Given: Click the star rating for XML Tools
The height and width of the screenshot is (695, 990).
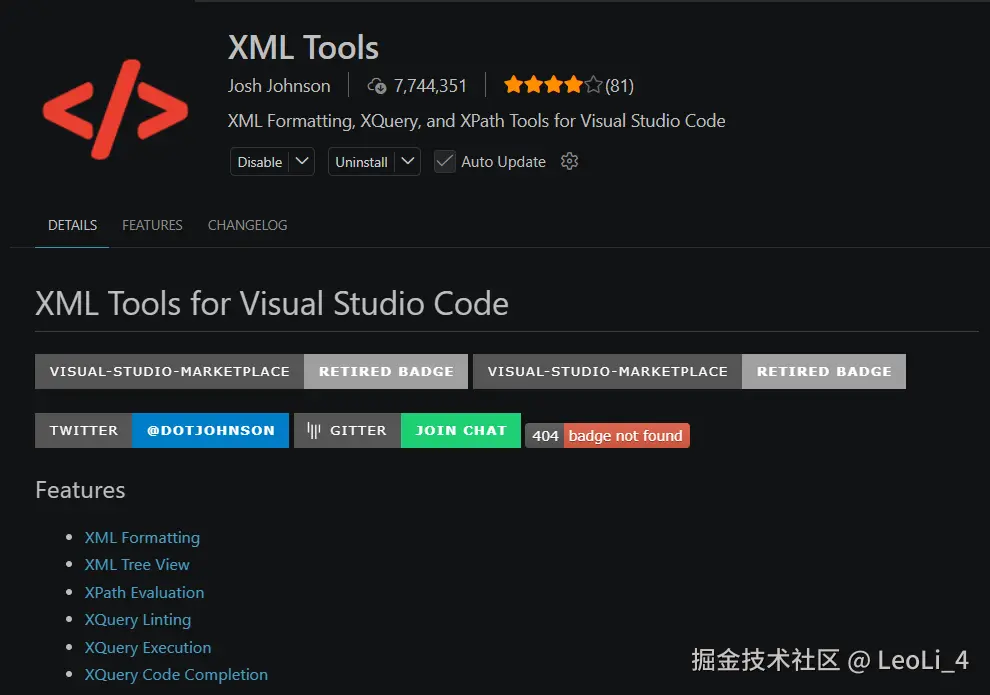Looking at the screenshot, I should (x=553, y=85).
